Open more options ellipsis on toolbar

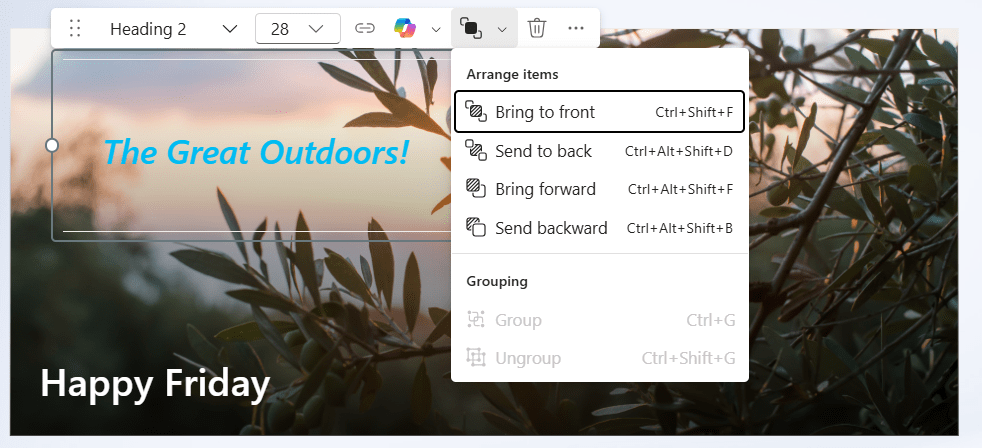point(576,29)
